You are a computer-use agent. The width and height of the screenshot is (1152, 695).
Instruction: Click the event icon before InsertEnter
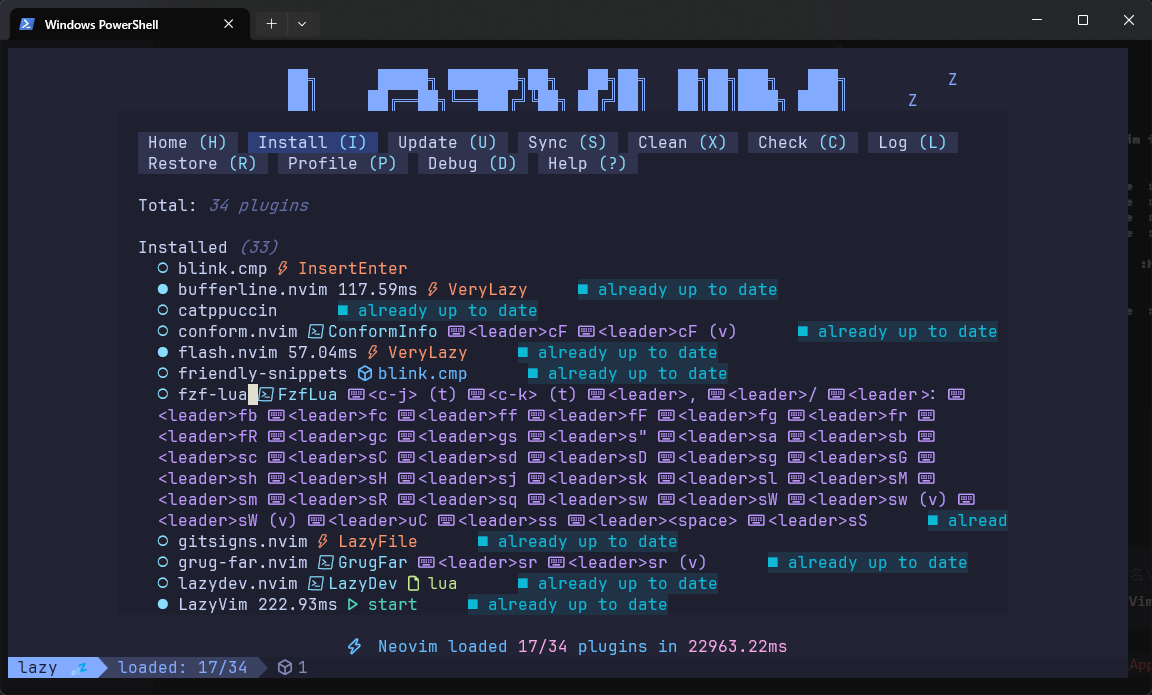click(x=283, y=269)
